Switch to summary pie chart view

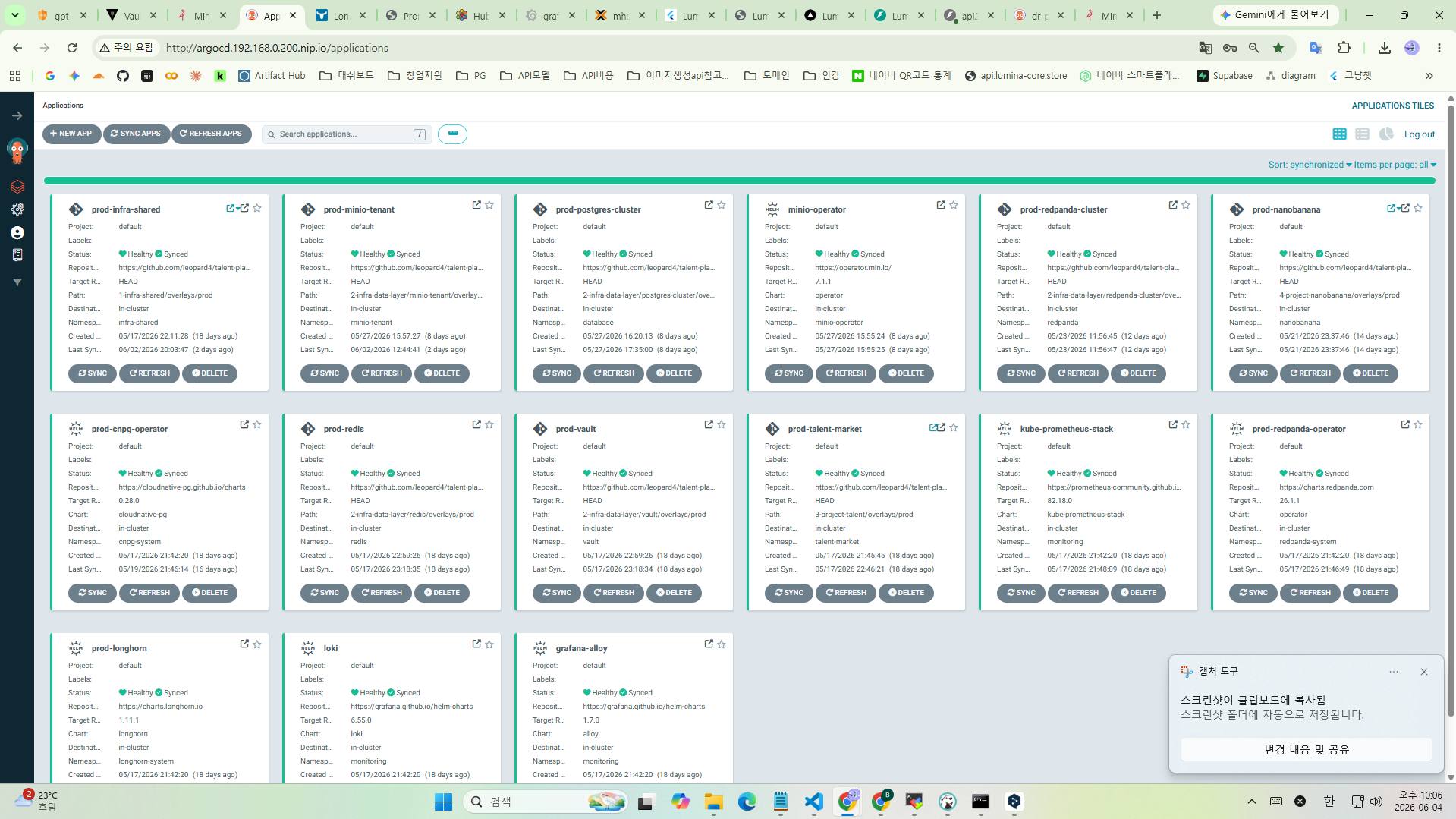pos(1386,134)
